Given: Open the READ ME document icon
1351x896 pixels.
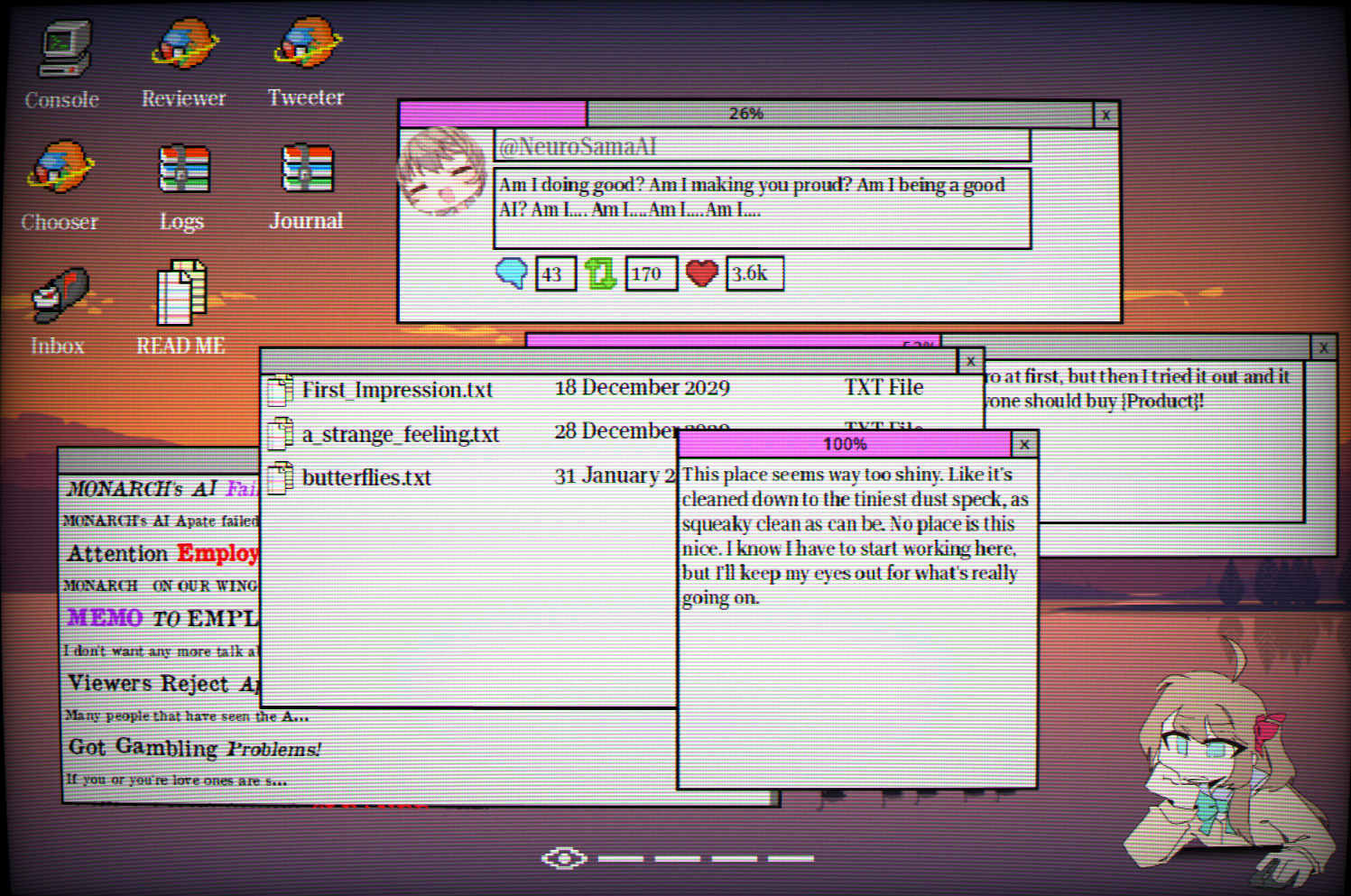Looking at the screenshot, I should coord(181,292).
